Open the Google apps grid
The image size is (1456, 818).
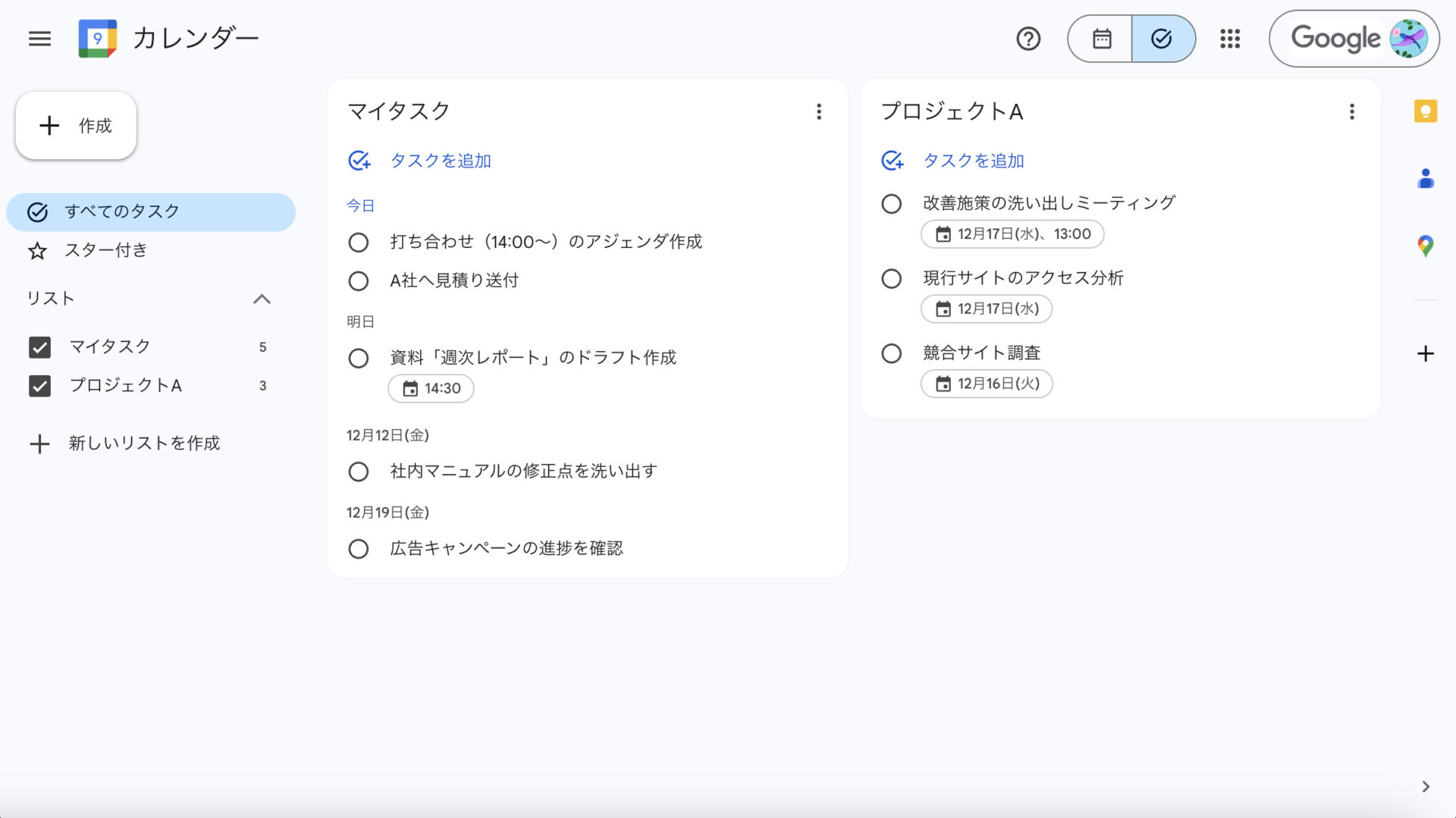point(1230,39)
